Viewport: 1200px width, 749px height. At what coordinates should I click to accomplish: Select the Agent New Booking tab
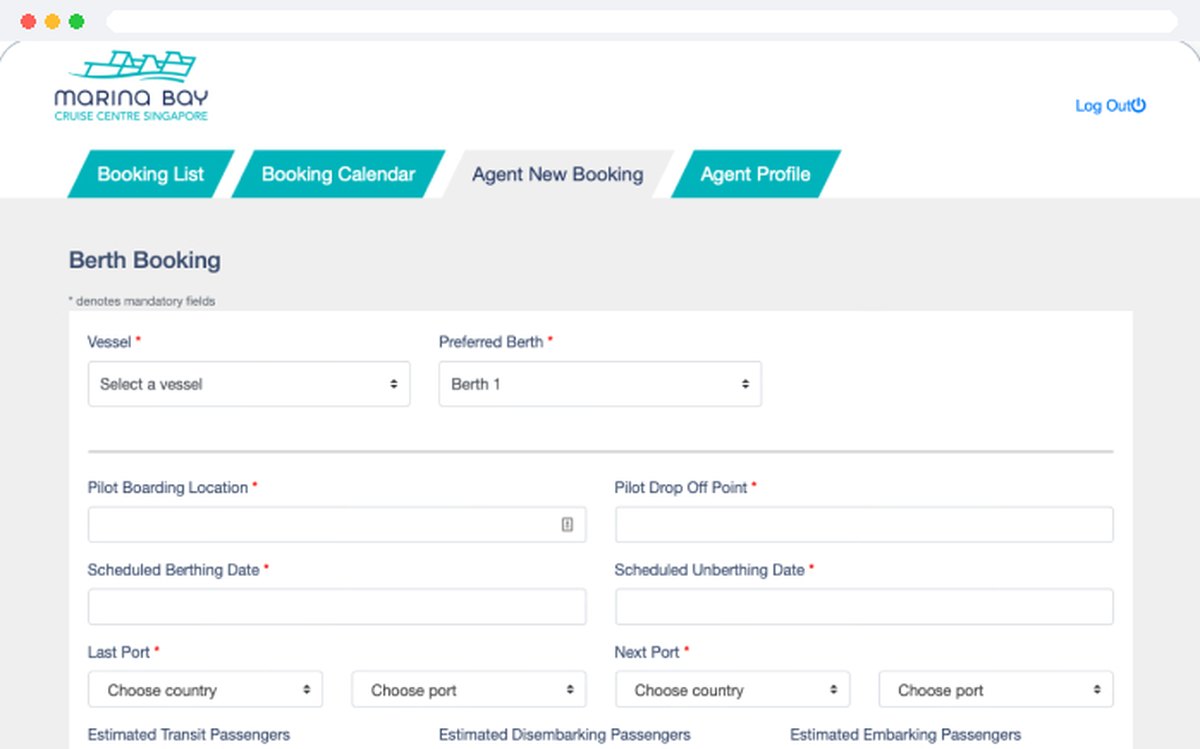(557, 174)
